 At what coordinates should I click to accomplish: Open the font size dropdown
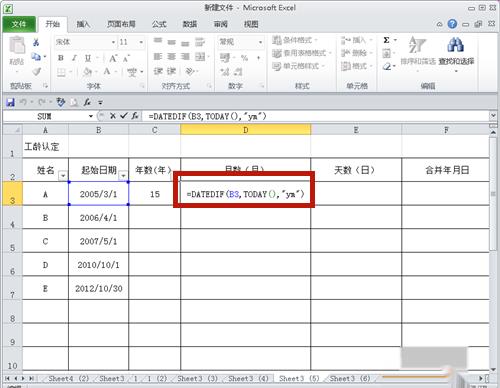pos(141,42)
